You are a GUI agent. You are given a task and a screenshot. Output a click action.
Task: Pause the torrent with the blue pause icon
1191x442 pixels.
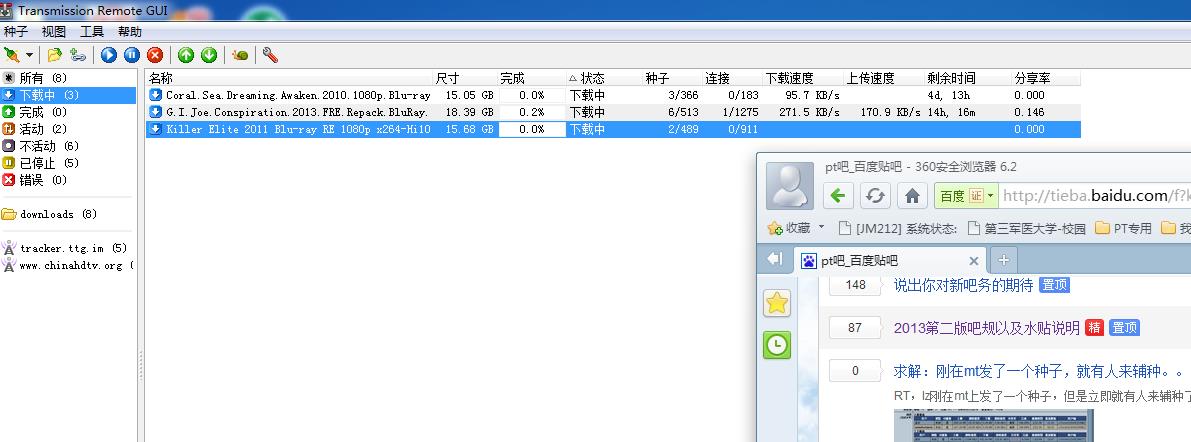(132, 55)
